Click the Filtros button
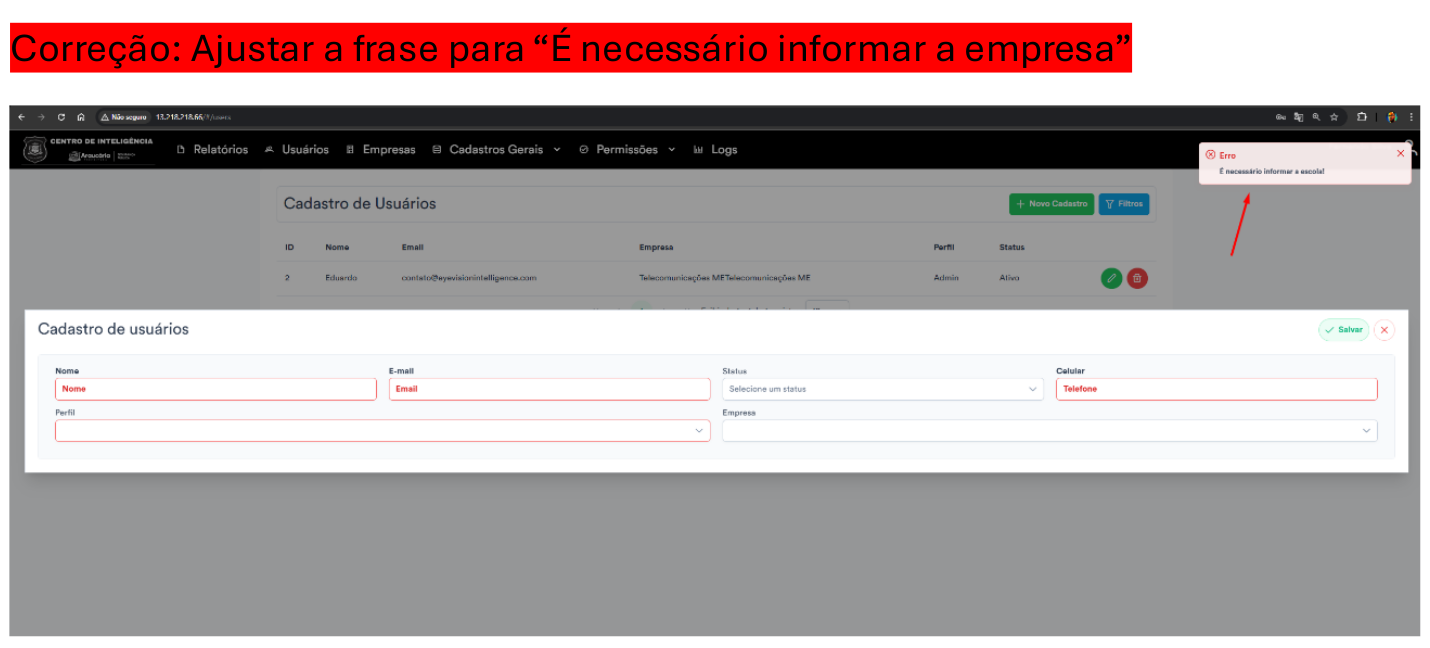Image resolution: width=1430 pixels, height=648 pixels. pos(1124,204)
